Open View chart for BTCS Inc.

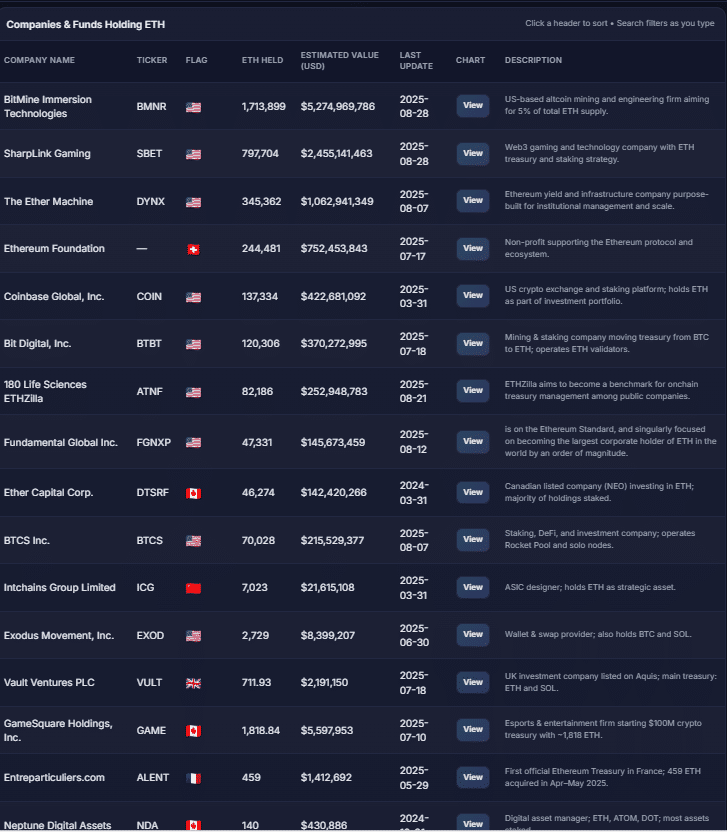tap(473, 540)
